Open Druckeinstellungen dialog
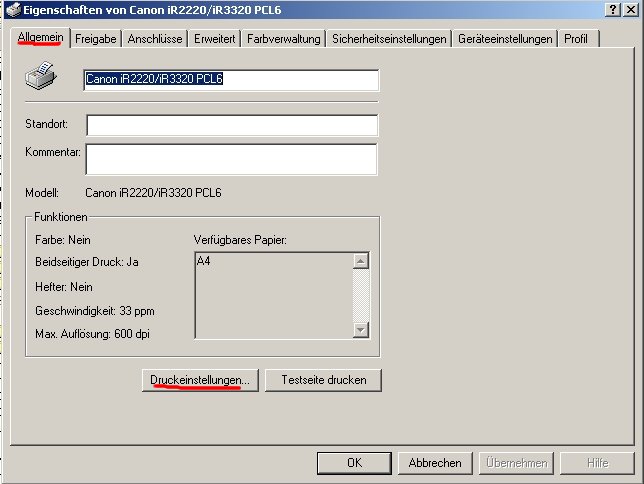 (200, 380)
